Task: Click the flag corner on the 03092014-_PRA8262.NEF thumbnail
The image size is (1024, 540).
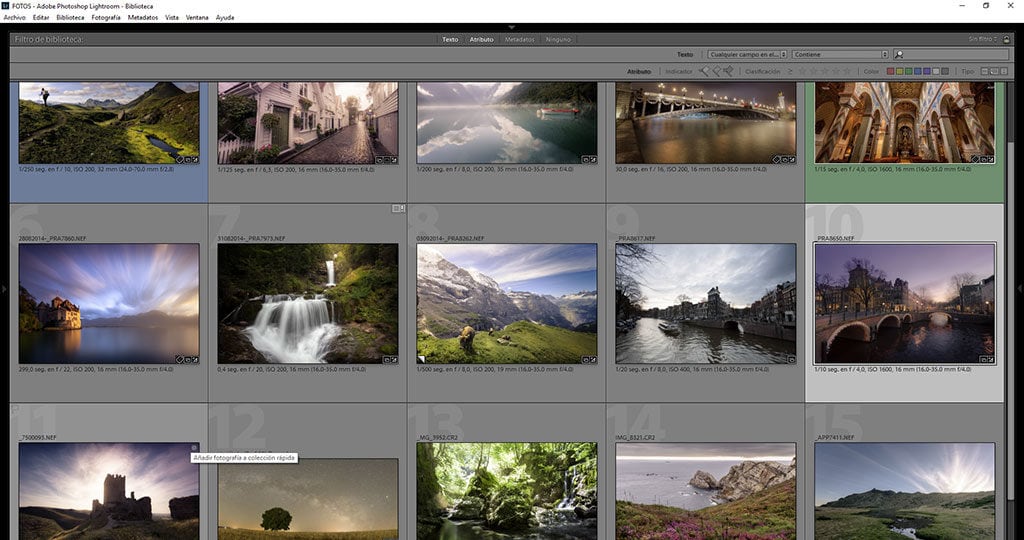Action: (x=421, y=358)
